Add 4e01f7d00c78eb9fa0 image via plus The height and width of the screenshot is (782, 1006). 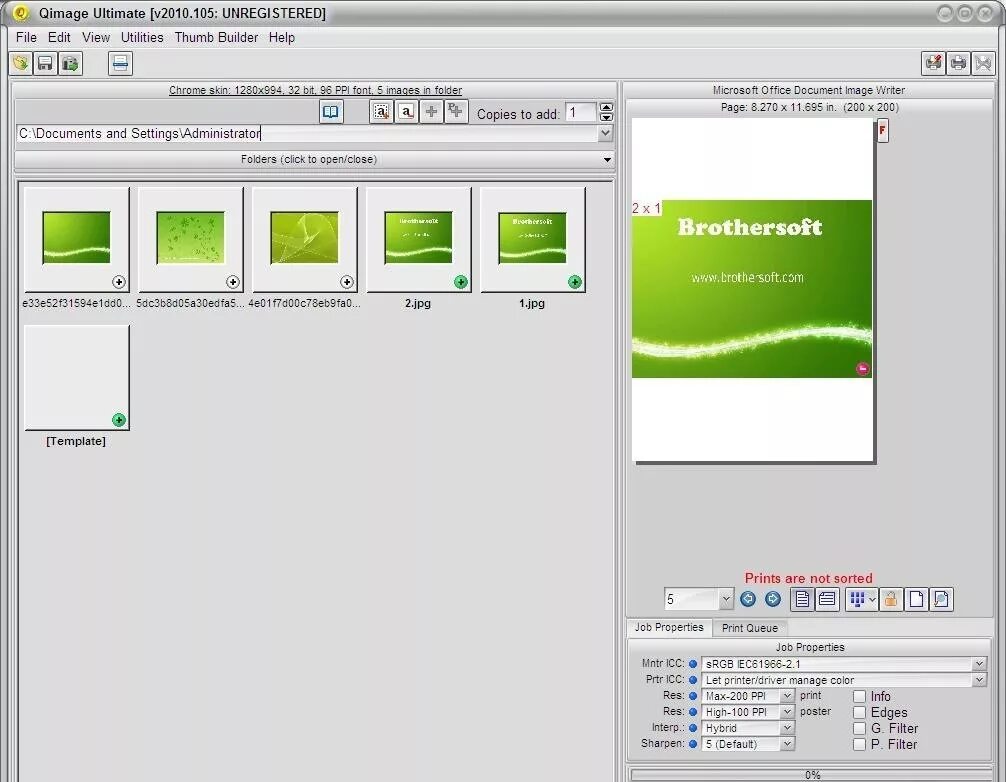[347, 282]
